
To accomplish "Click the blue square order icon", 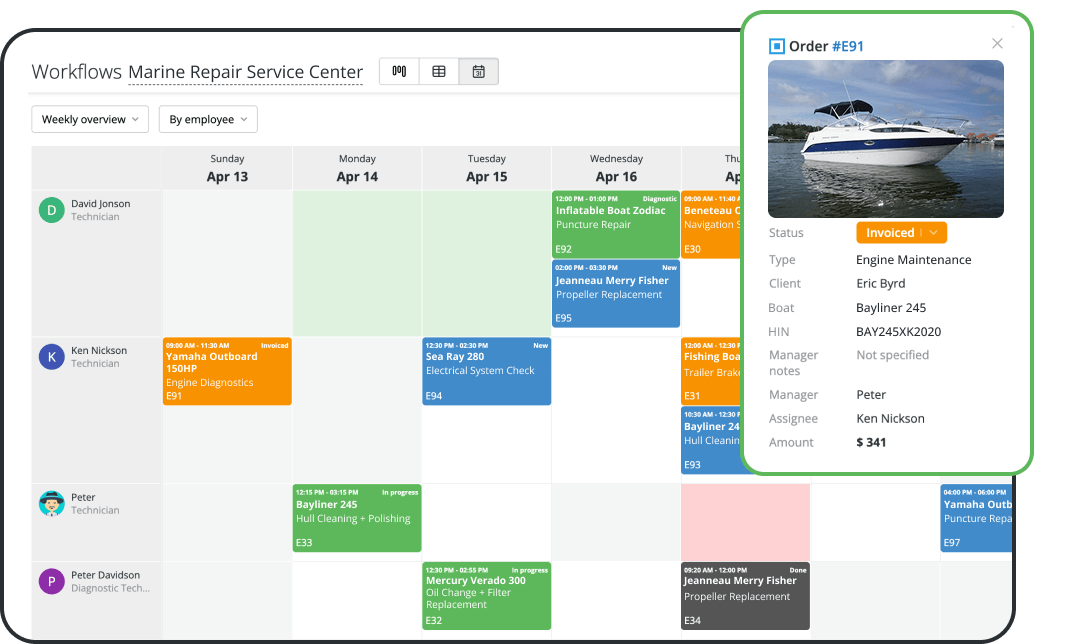I will [x=776, y=46].
